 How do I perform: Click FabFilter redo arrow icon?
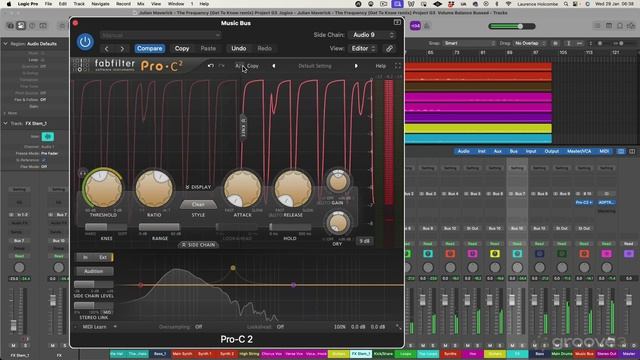(x=221, y=66)
